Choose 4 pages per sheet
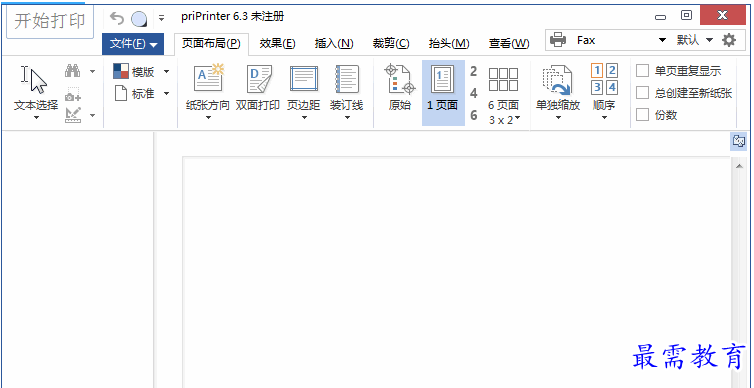This screenshot has height=388, width=754. pos(474,93)
